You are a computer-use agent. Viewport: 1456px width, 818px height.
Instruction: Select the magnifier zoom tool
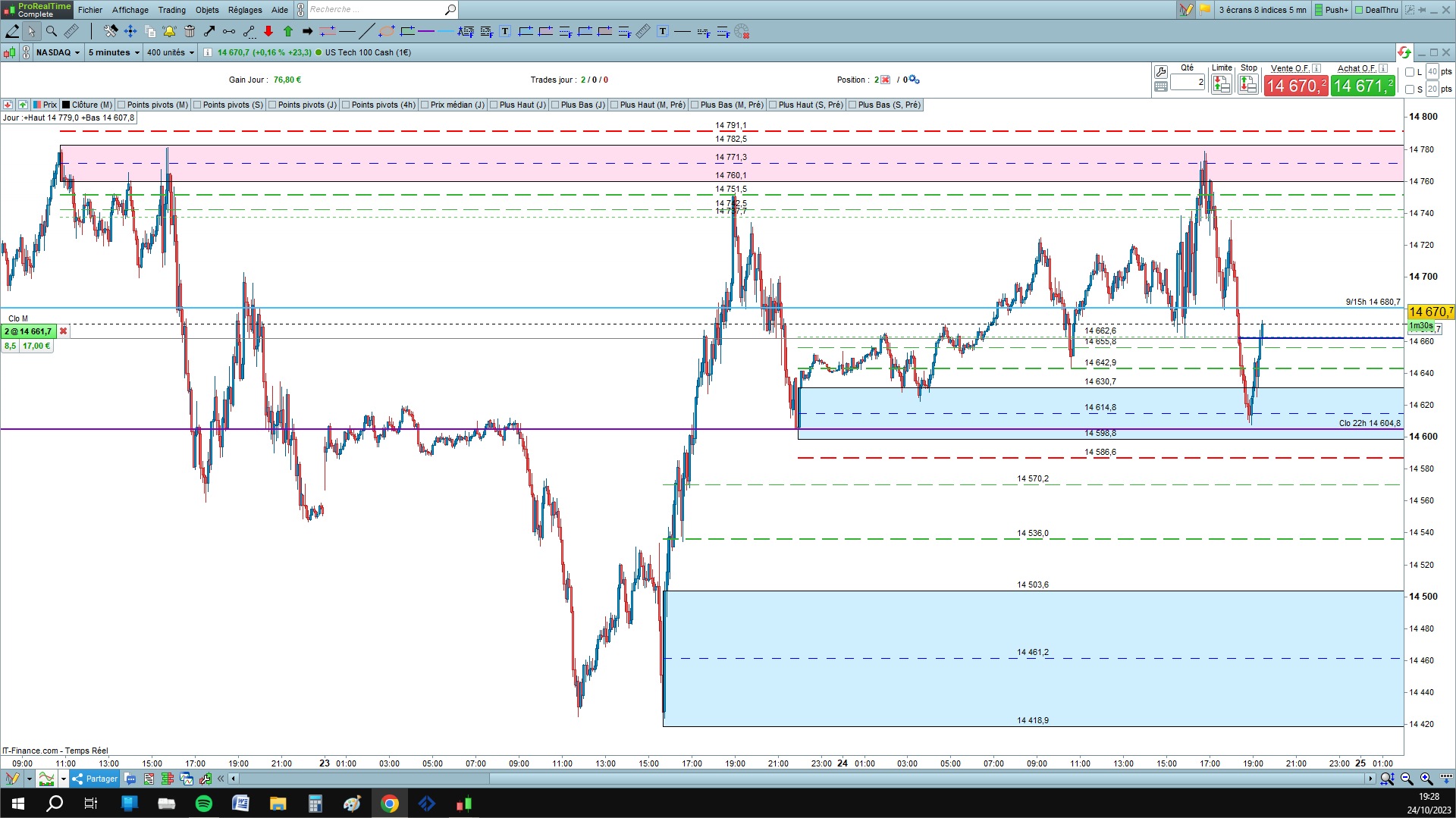[x=52, y=31]
